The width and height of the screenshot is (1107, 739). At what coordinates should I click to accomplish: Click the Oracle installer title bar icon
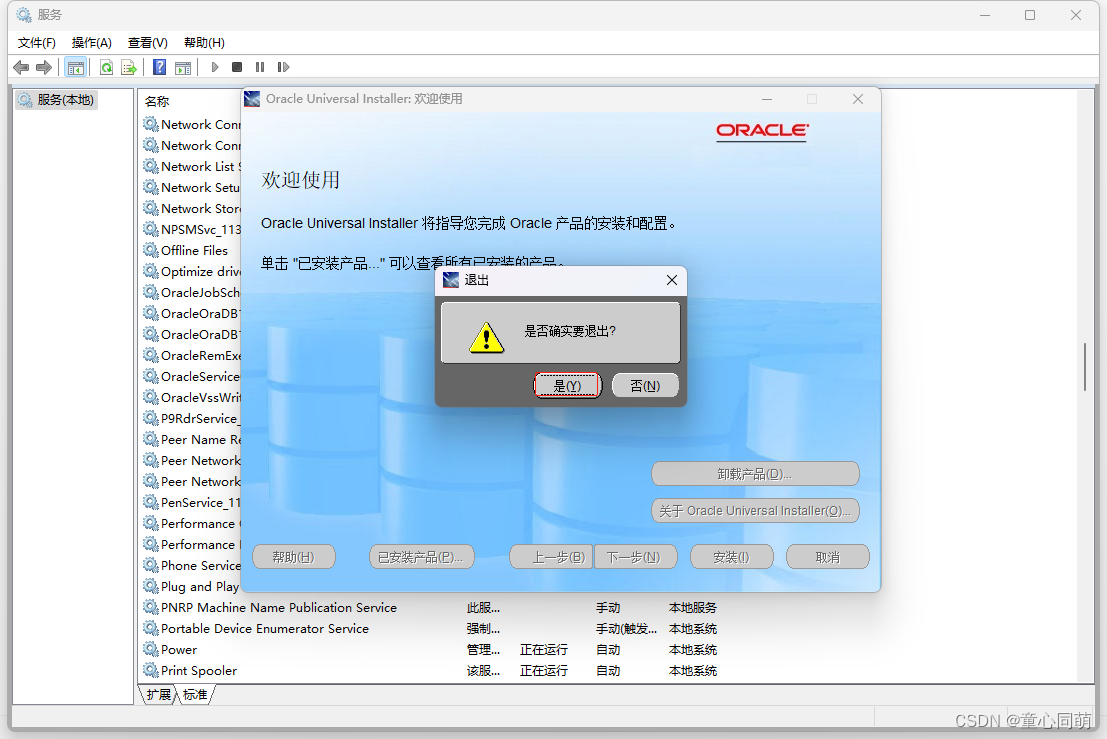(x=252, y=99)
